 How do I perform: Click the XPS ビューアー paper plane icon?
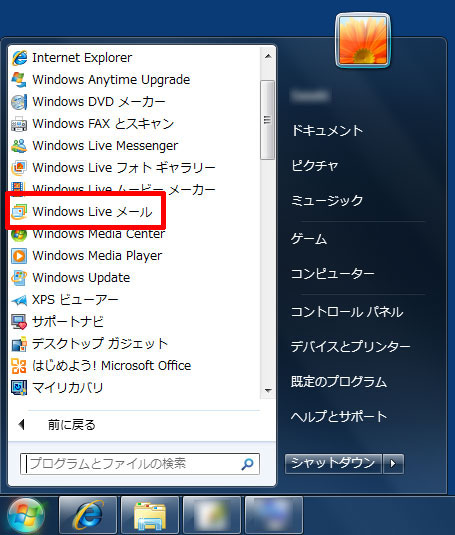tap(19, 300)
